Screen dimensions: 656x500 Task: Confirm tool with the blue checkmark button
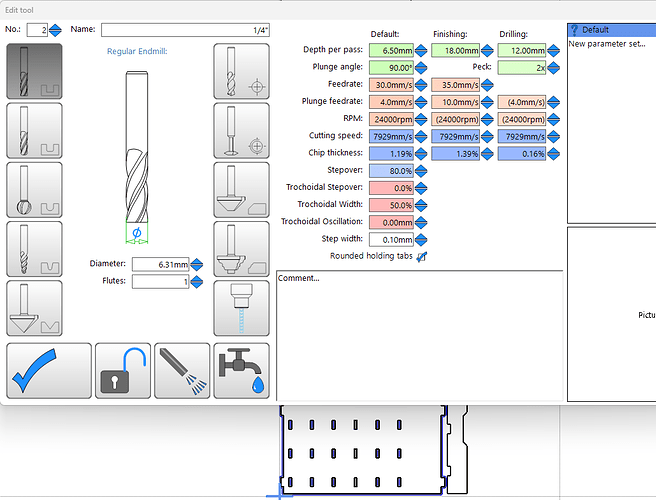[x=48, y=371]
